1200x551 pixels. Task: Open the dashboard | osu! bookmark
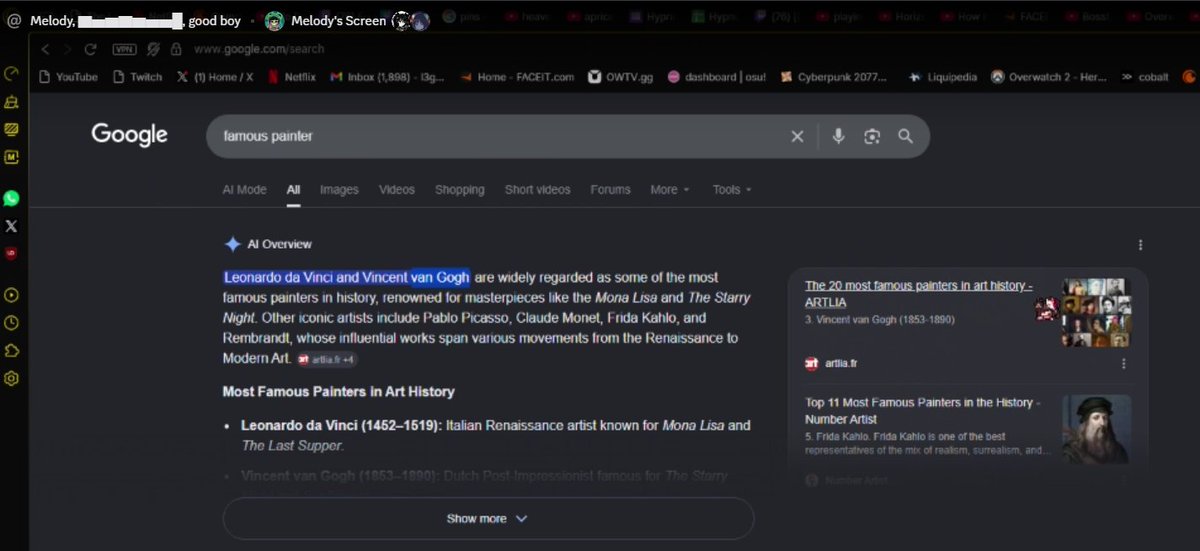717,77
